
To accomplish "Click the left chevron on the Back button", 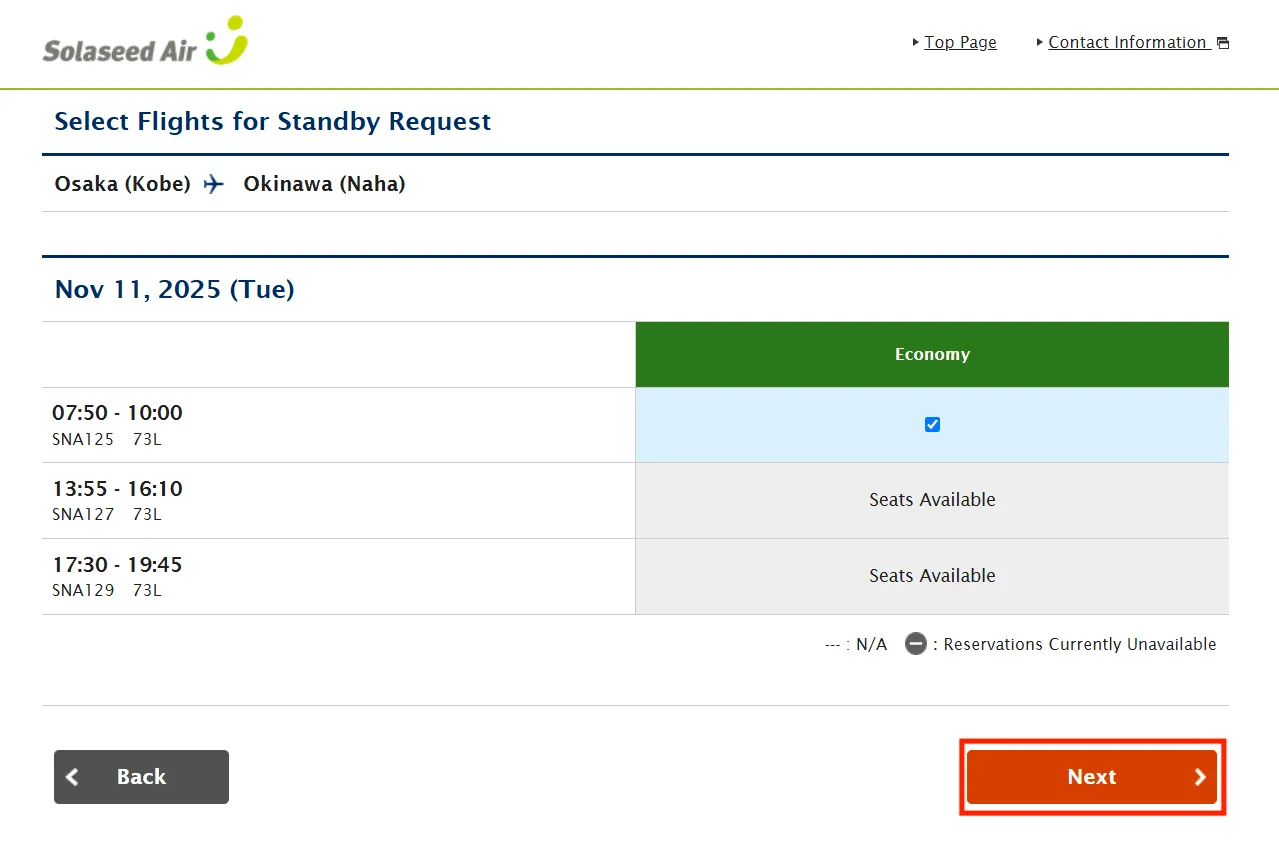I will [73, 777].
